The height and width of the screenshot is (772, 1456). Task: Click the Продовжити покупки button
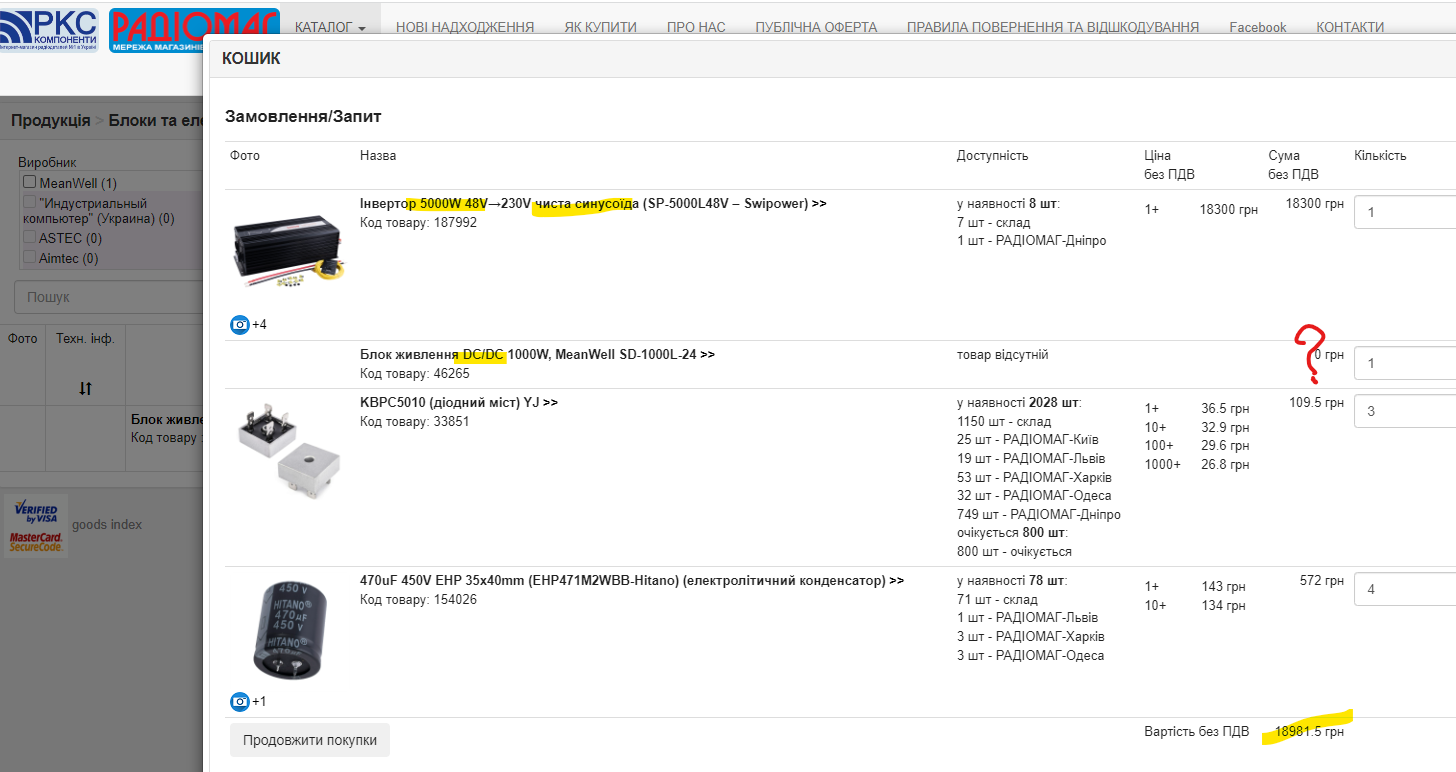pyautogui.click(x=310, y=741)
